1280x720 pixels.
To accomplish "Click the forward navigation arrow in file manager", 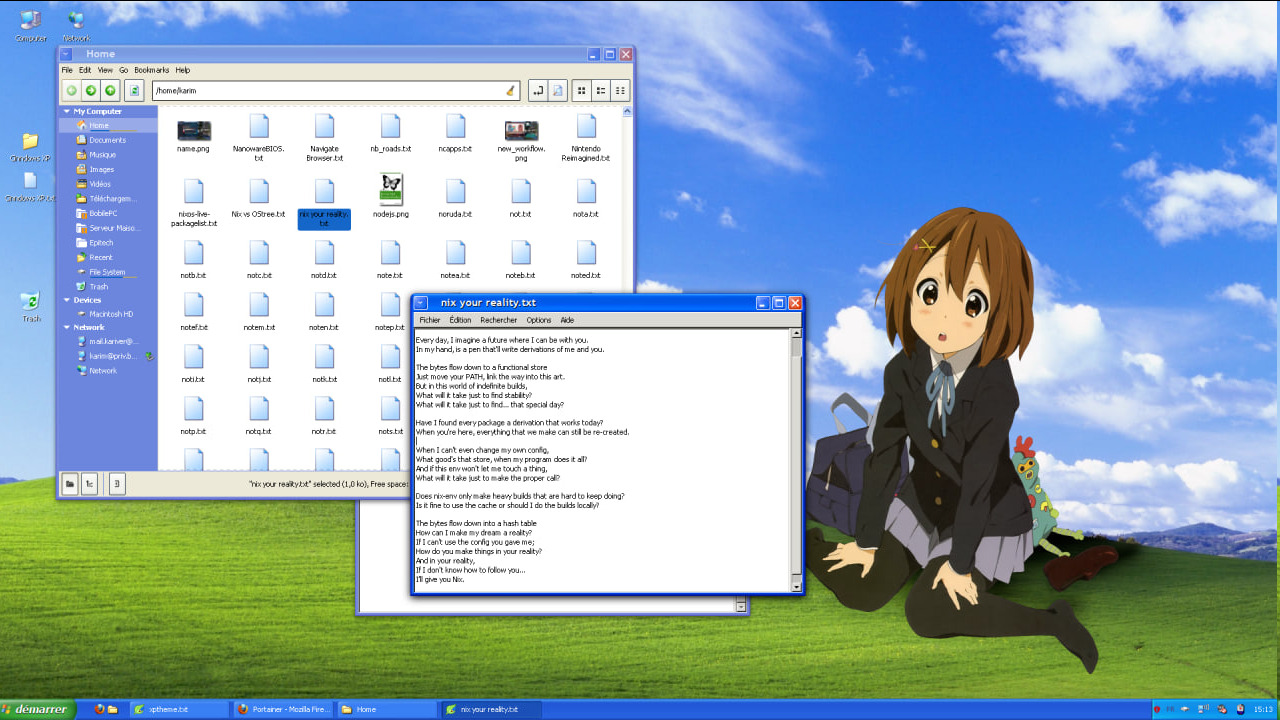I will tap(91, 91).
